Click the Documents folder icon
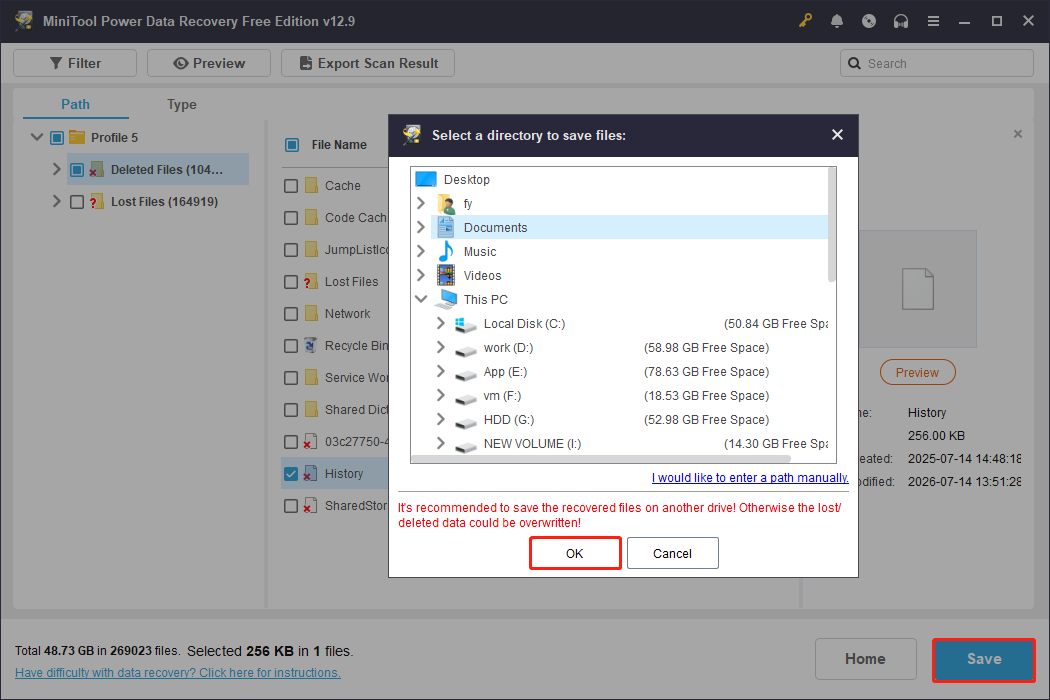1050x700 pixels. [x=446, y=227]
